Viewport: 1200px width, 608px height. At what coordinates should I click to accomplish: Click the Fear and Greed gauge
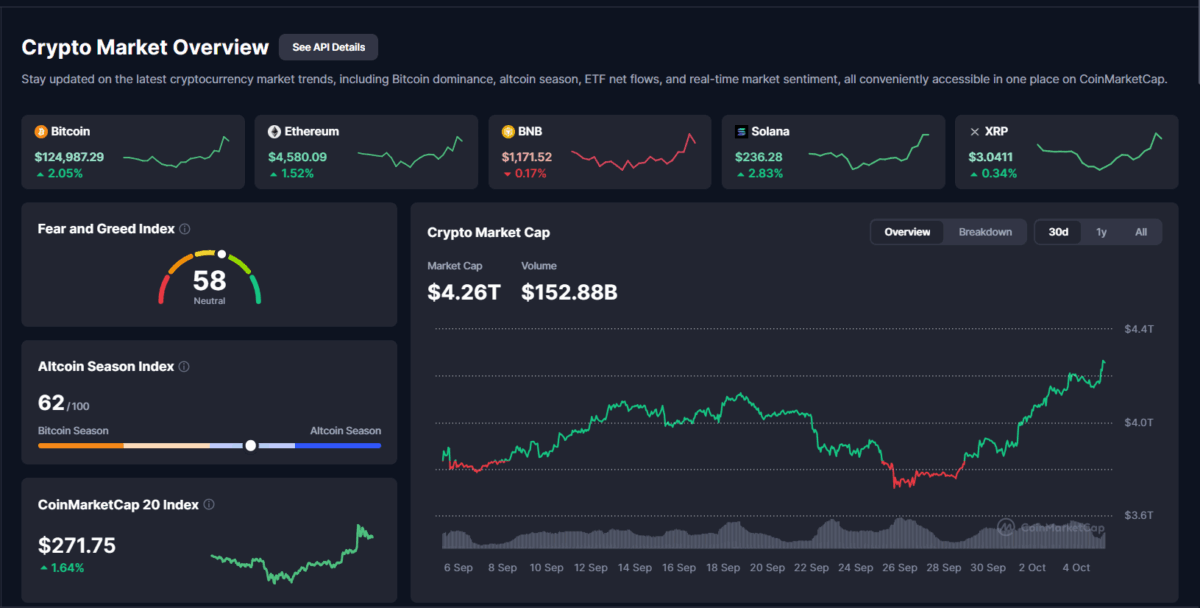[209, 277]
